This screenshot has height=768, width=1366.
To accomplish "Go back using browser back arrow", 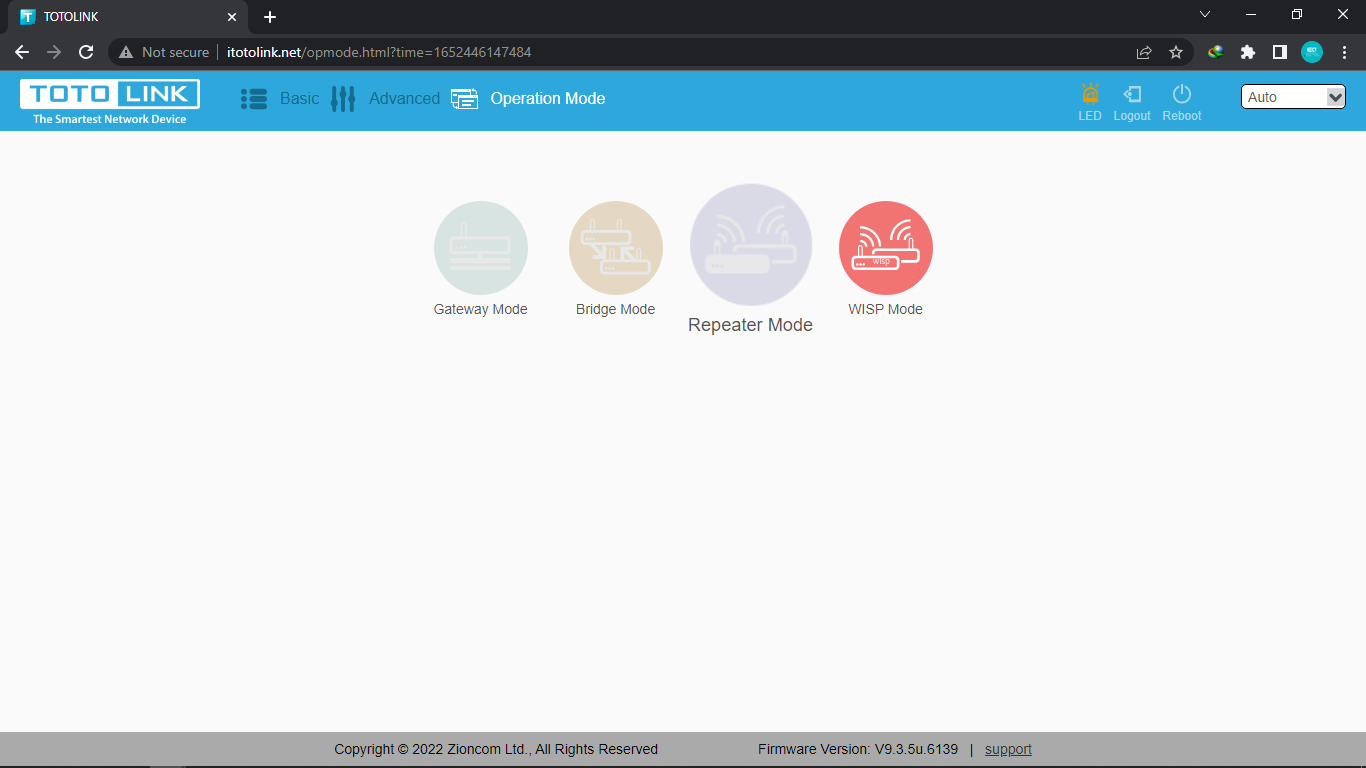I will tap(22, 52).
